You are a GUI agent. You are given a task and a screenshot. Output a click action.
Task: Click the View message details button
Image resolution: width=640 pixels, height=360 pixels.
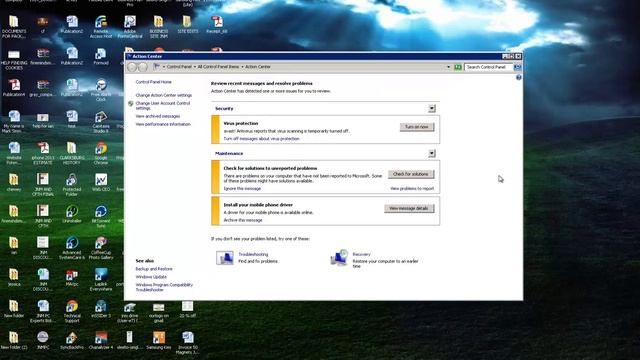(409, 209)
